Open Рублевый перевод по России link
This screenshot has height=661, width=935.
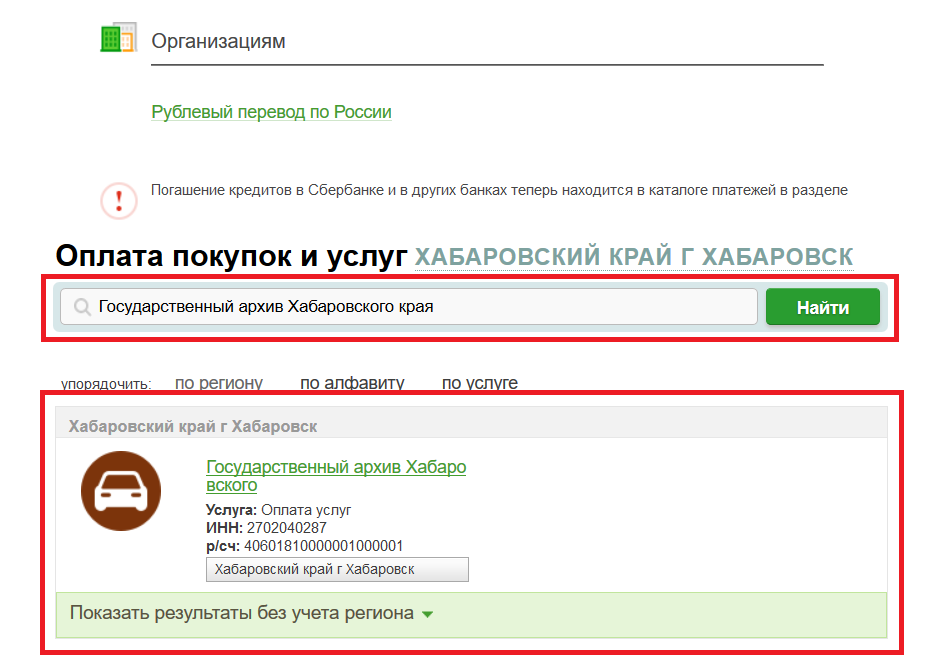click(271, 112)
